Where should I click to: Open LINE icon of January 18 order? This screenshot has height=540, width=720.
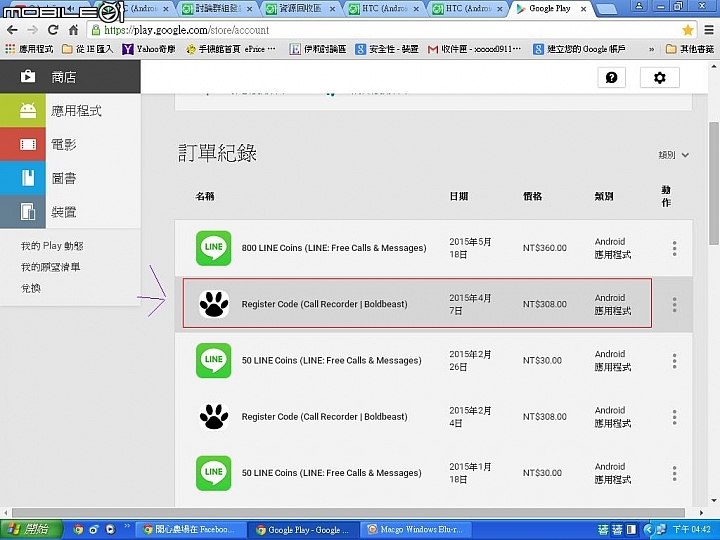point(214,473)
